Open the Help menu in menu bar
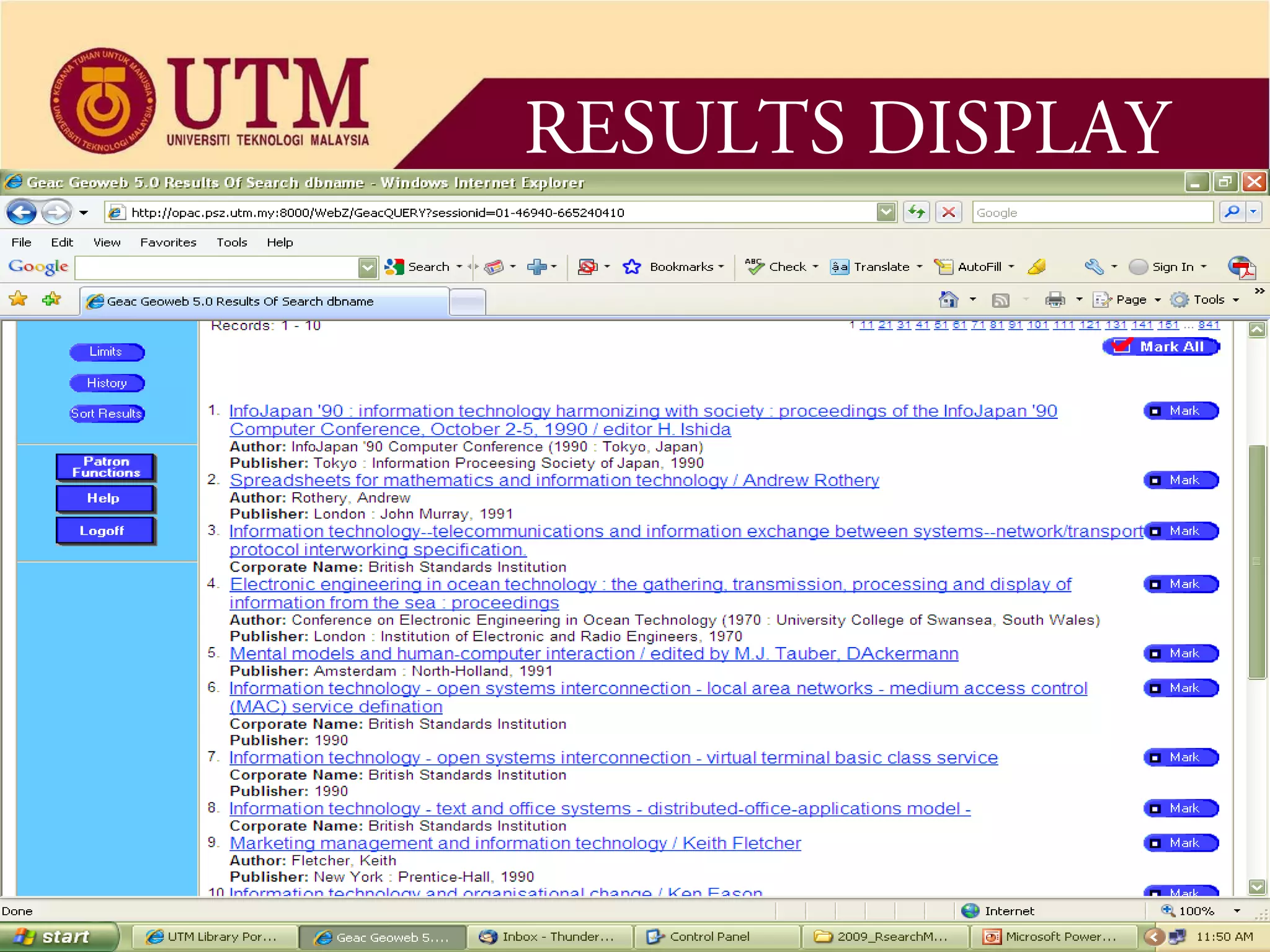Image resolution: width=1270 pixels, height=952 pixels. [x=280, y=242]
